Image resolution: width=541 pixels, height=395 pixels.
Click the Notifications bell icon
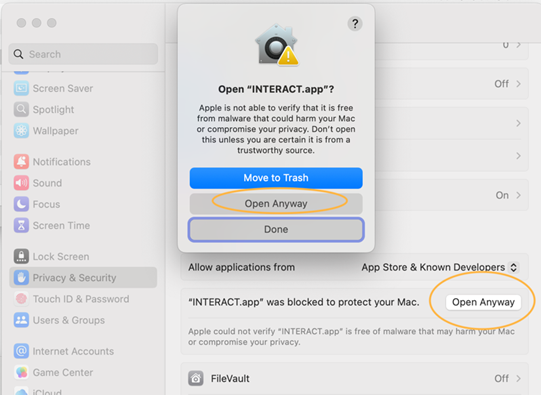pyautogui.click(x=21, y=162)
